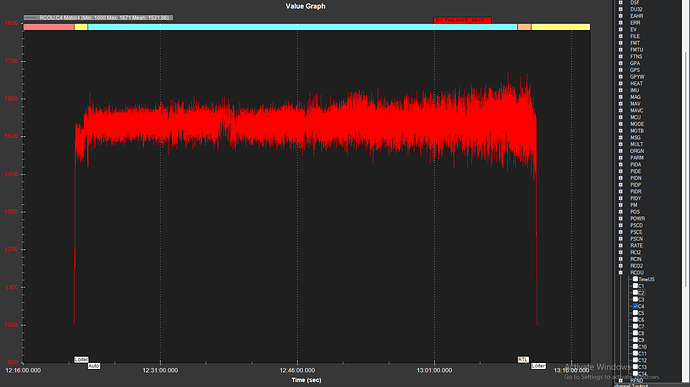This screenshot has height=387, width=690.
Task: Select the PIDN tree item
Action: pos(635,178)
